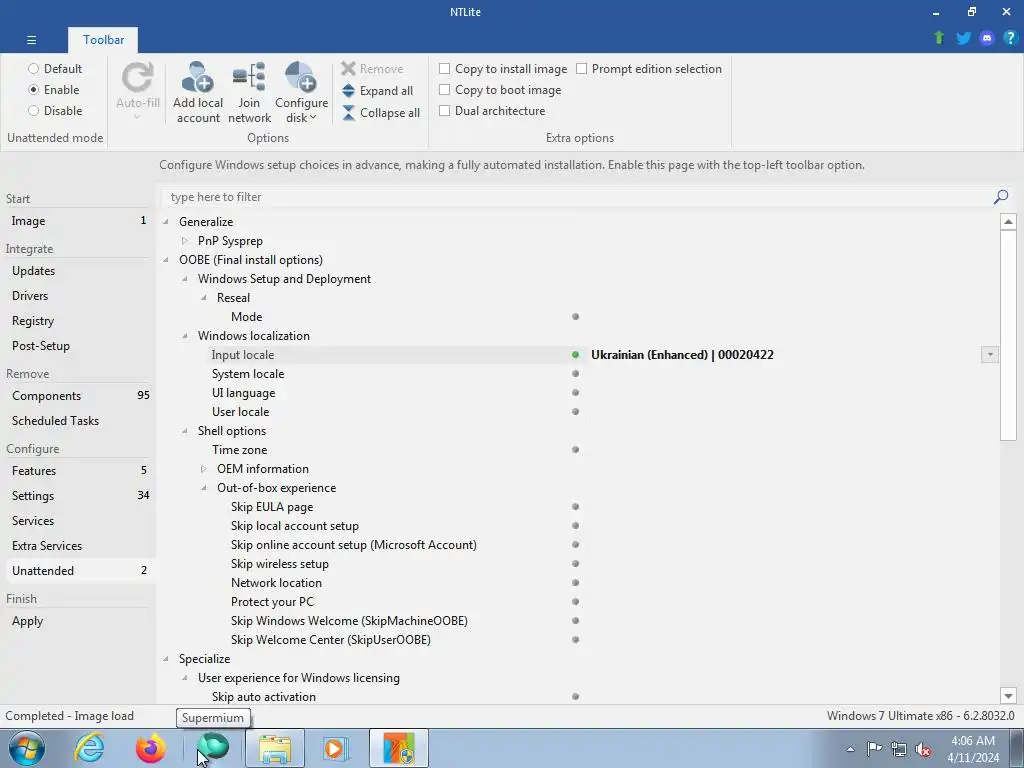Collapse the Out-of-box experience node
This screenshot has height=768, width=1024.
click(x=204, y=488)
